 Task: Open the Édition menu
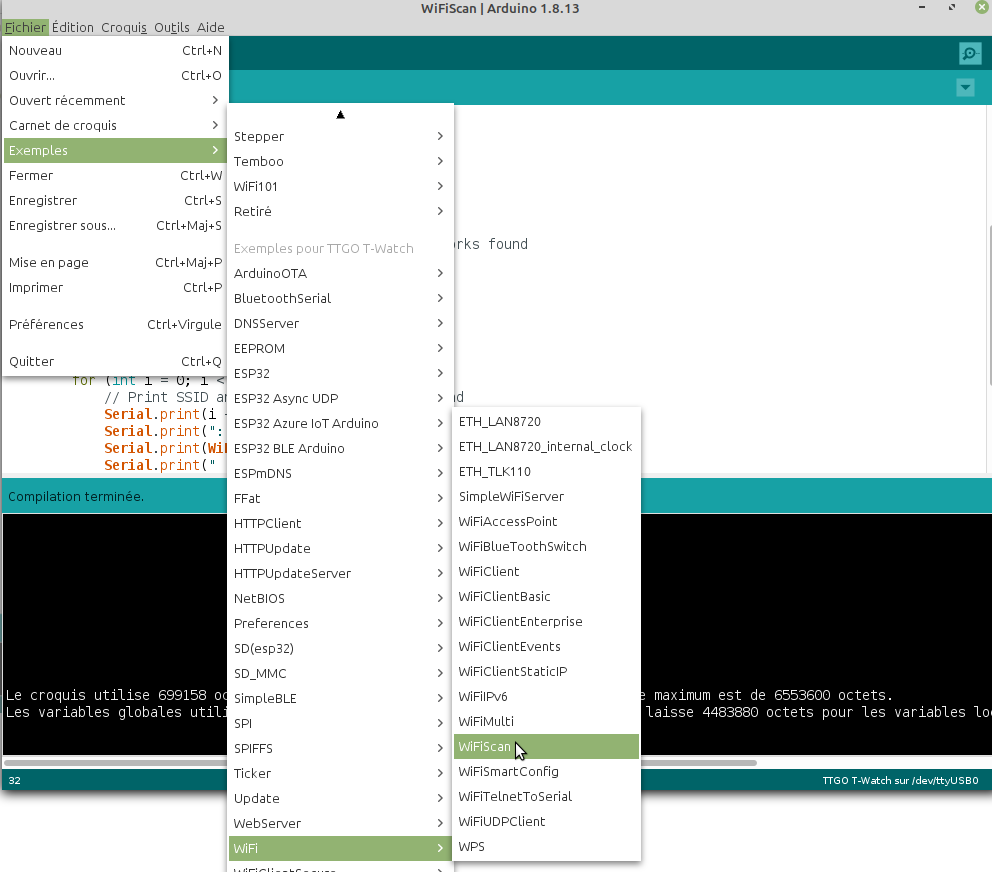(x=73, y=27)
